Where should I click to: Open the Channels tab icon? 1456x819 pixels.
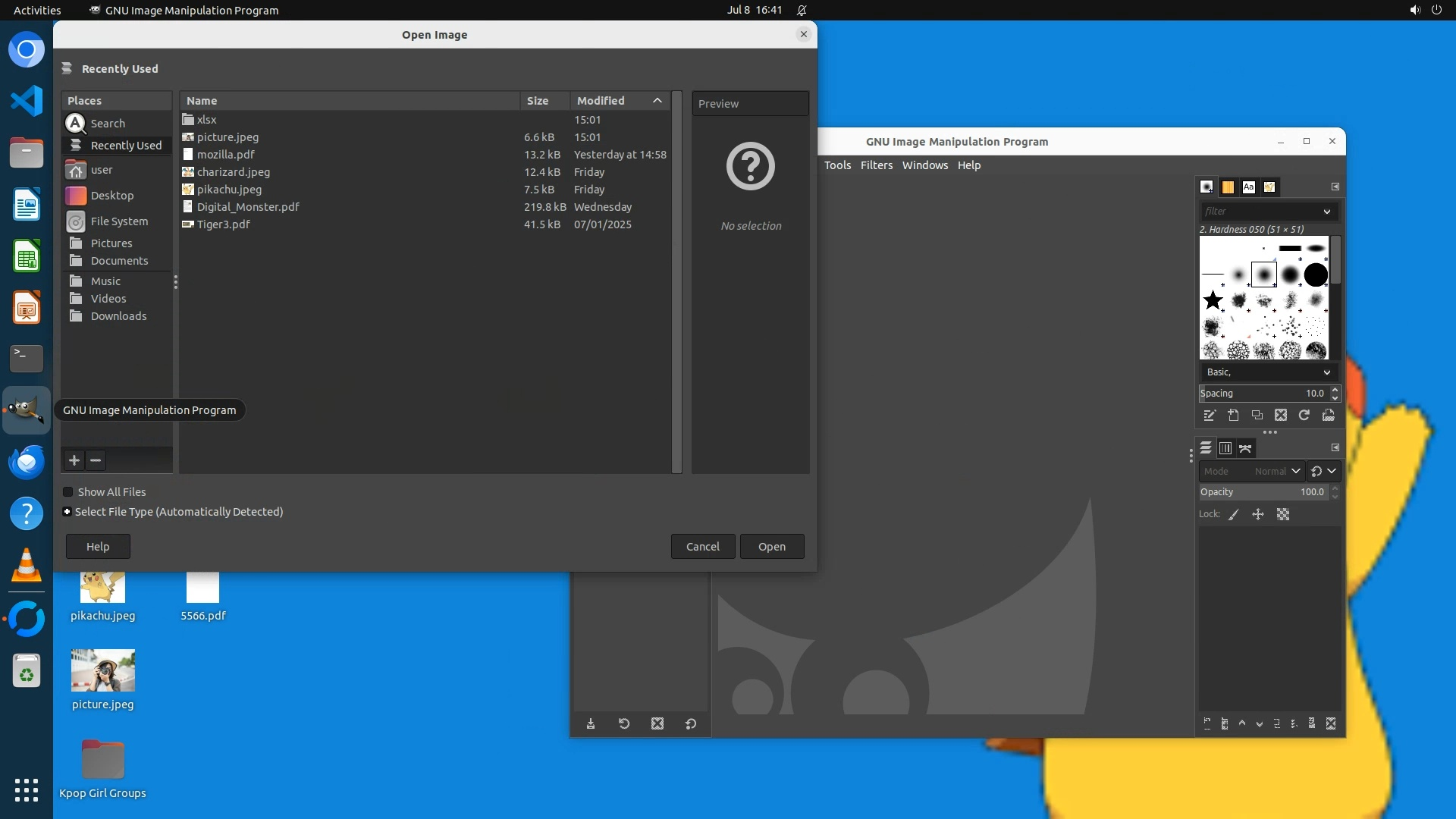point(1225,449)
